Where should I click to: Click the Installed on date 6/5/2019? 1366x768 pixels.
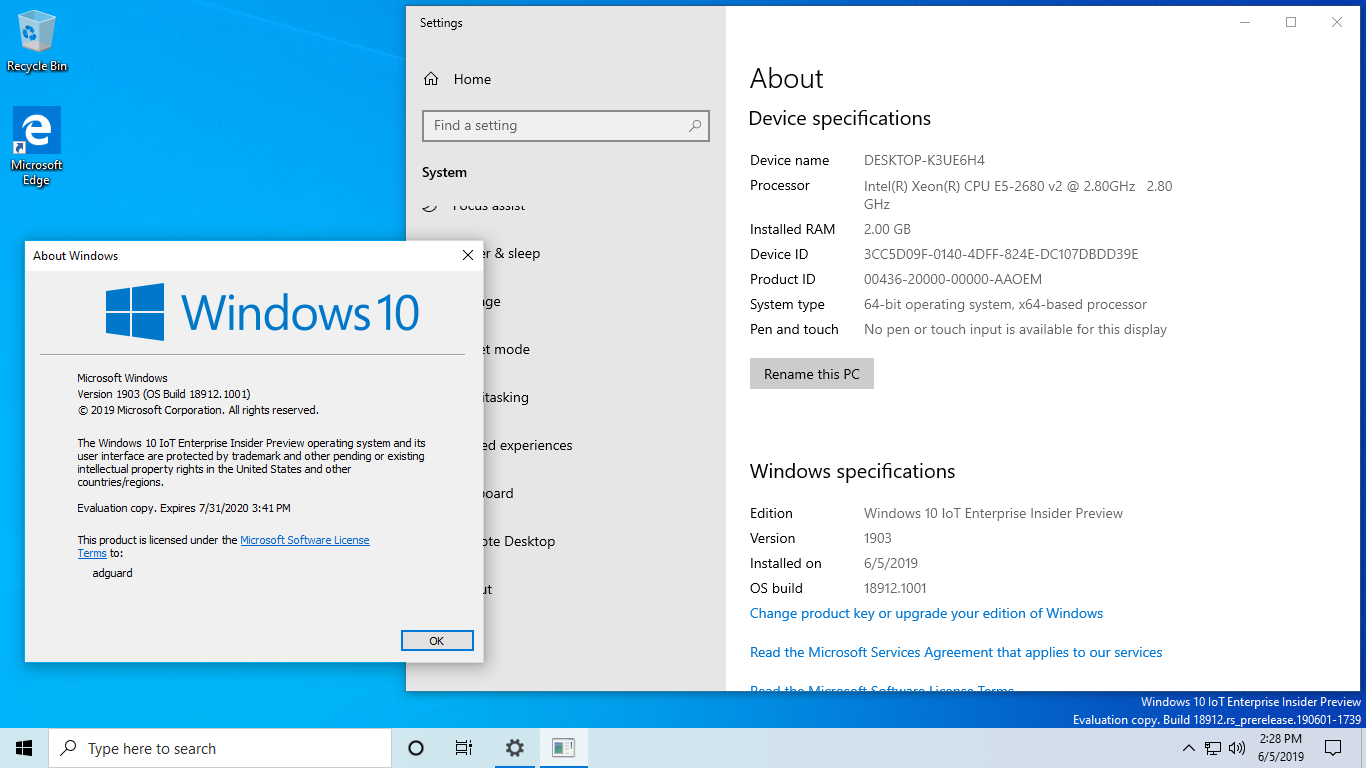coord(891,563)
